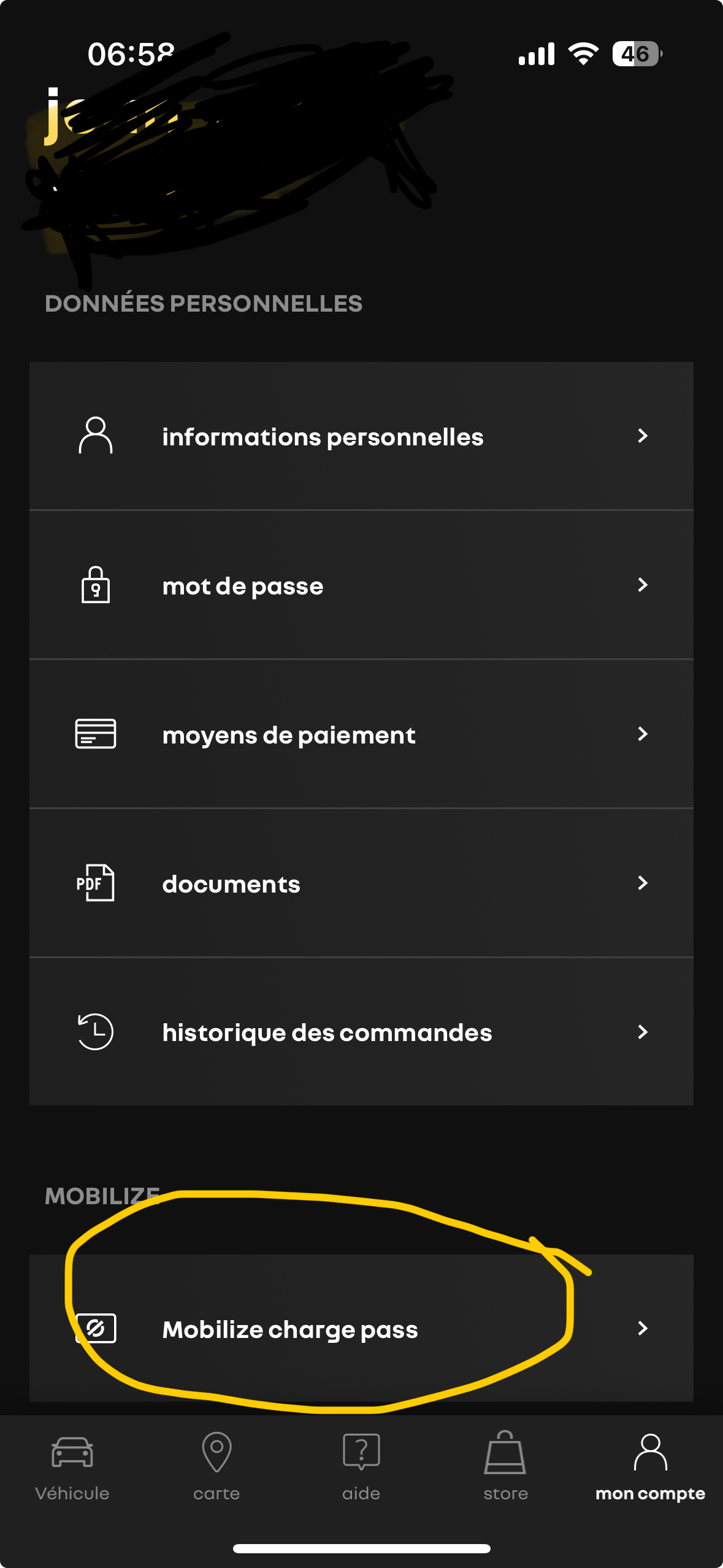723x1568 pixels.
Task: Open the carte tab with map pin
Action: [x=216, y=1466]
